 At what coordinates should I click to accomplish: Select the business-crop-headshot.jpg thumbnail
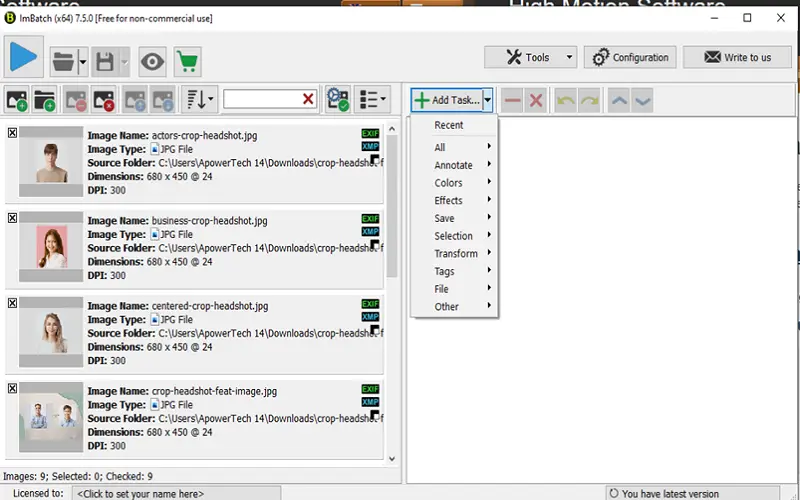51,247
